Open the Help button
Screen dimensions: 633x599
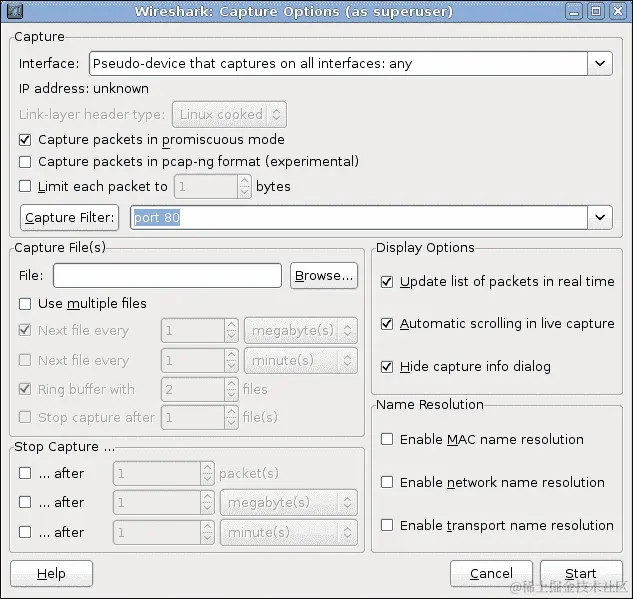(51, 574)
